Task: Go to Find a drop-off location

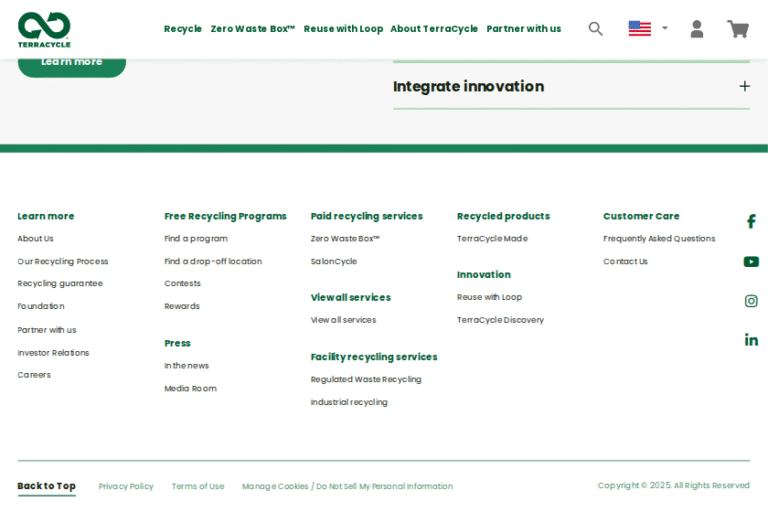Action: coord(213,261)
